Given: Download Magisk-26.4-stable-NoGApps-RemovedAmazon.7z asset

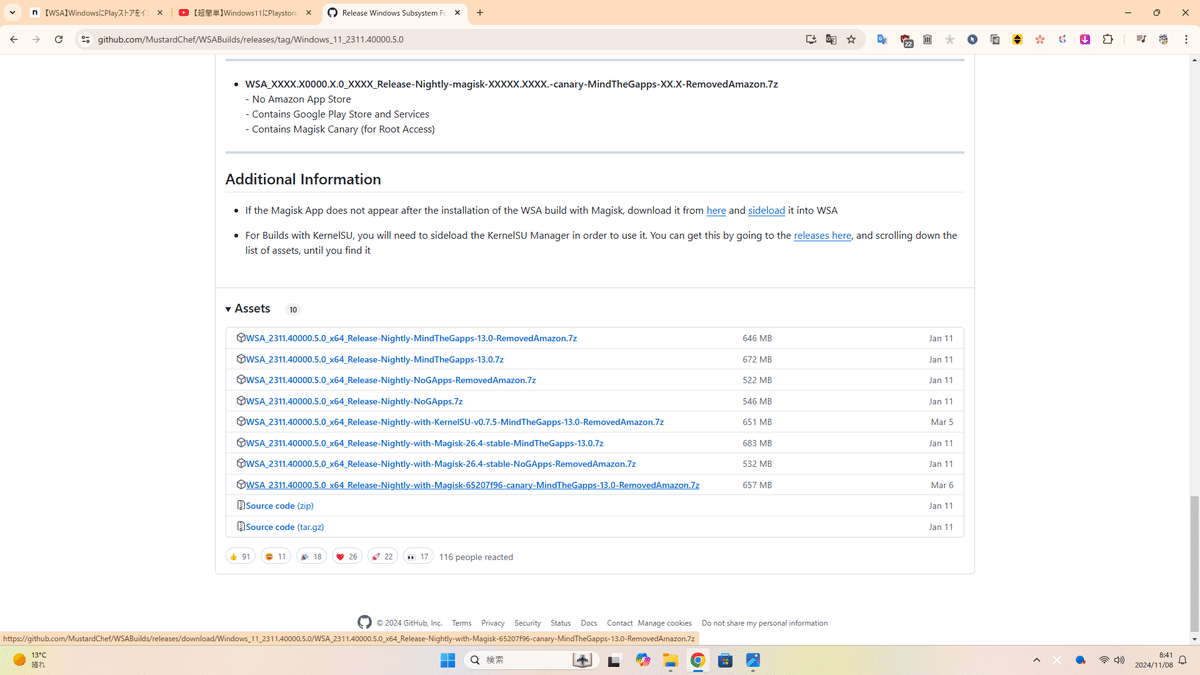Looking at the screenshot, I should tap(441, 464).
